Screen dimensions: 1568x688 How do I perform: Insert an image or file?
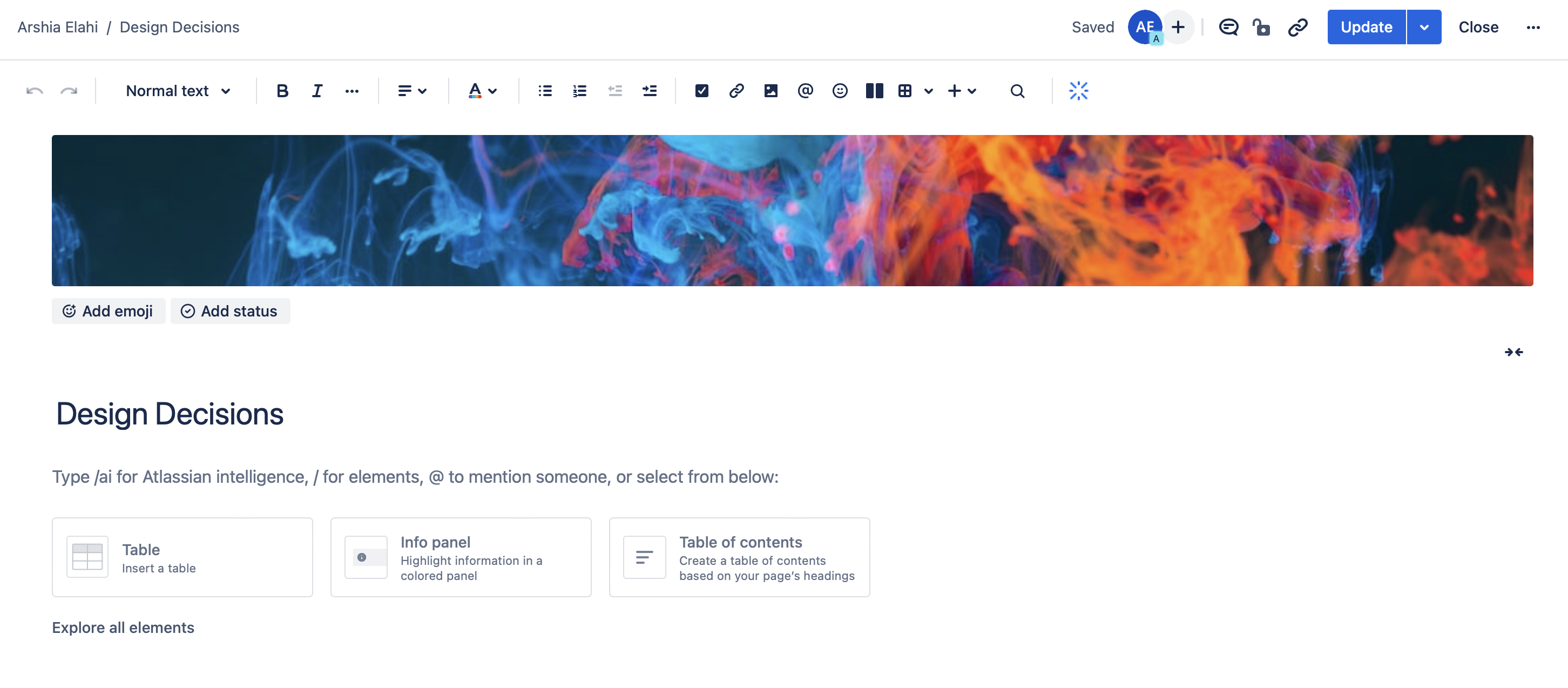(x=771, y=91)
